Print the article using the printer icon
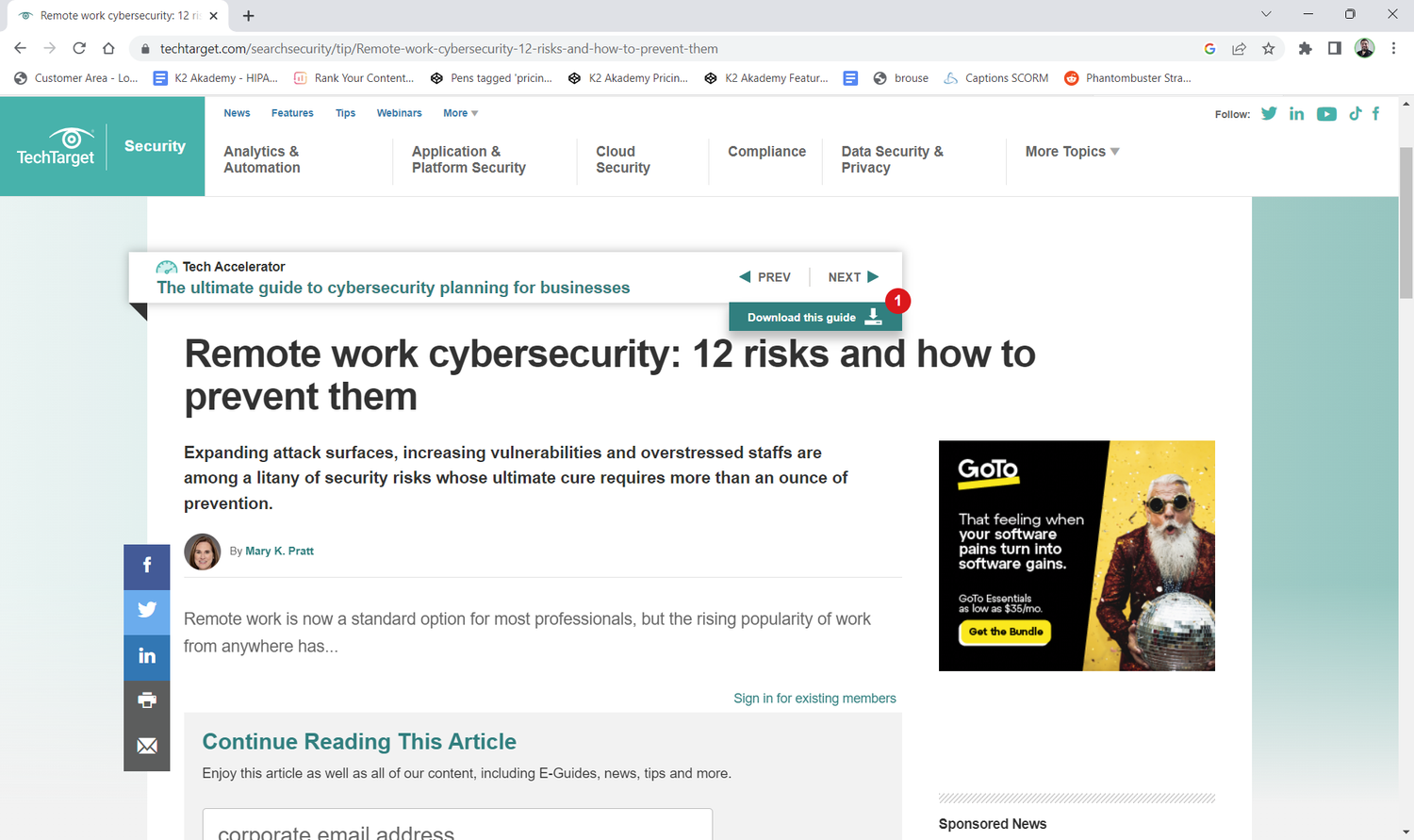The width and height of the screenshot is (1414, 840). point(147,700)
